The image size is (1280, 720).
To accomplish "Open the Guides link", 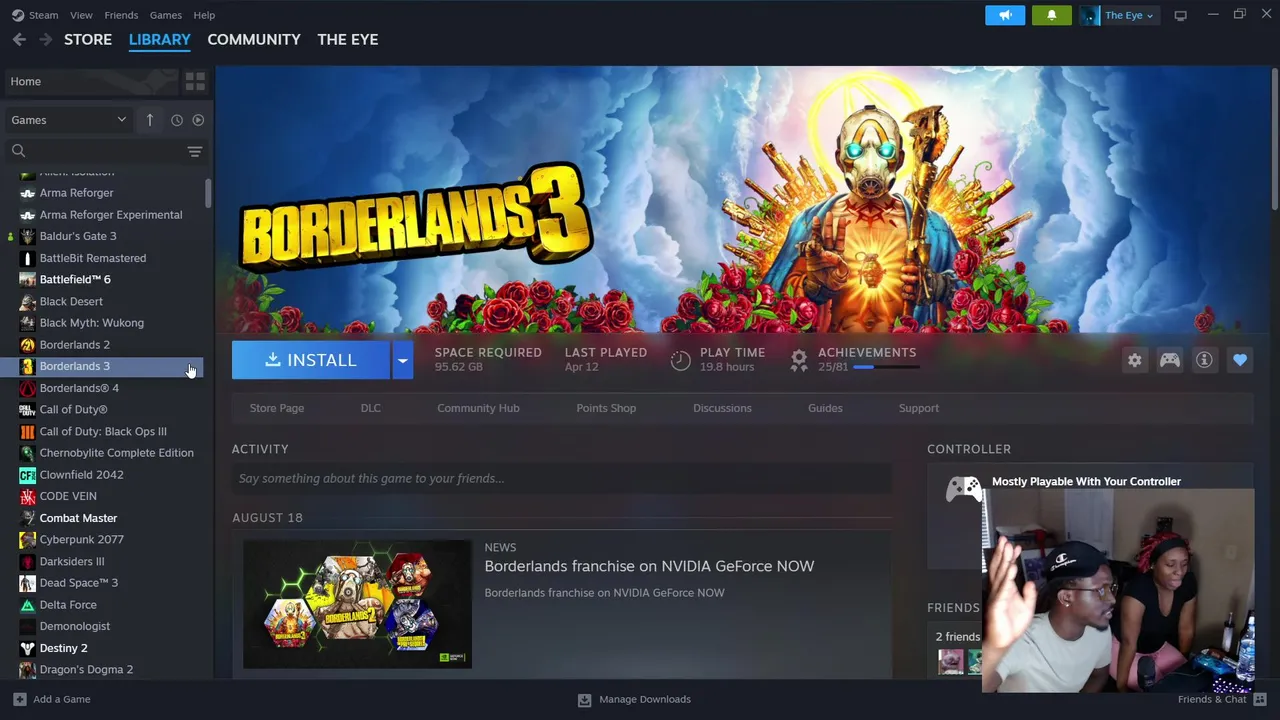I will tap(825, 408).
